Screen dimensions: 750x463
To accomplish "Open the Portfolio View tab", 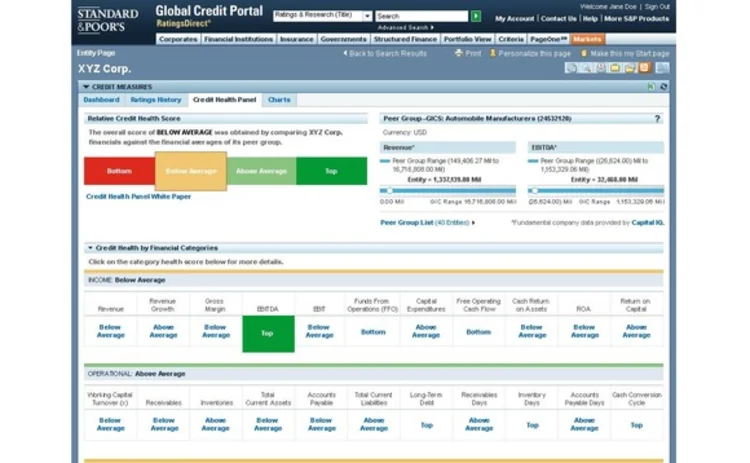I will tap(467, 39).
